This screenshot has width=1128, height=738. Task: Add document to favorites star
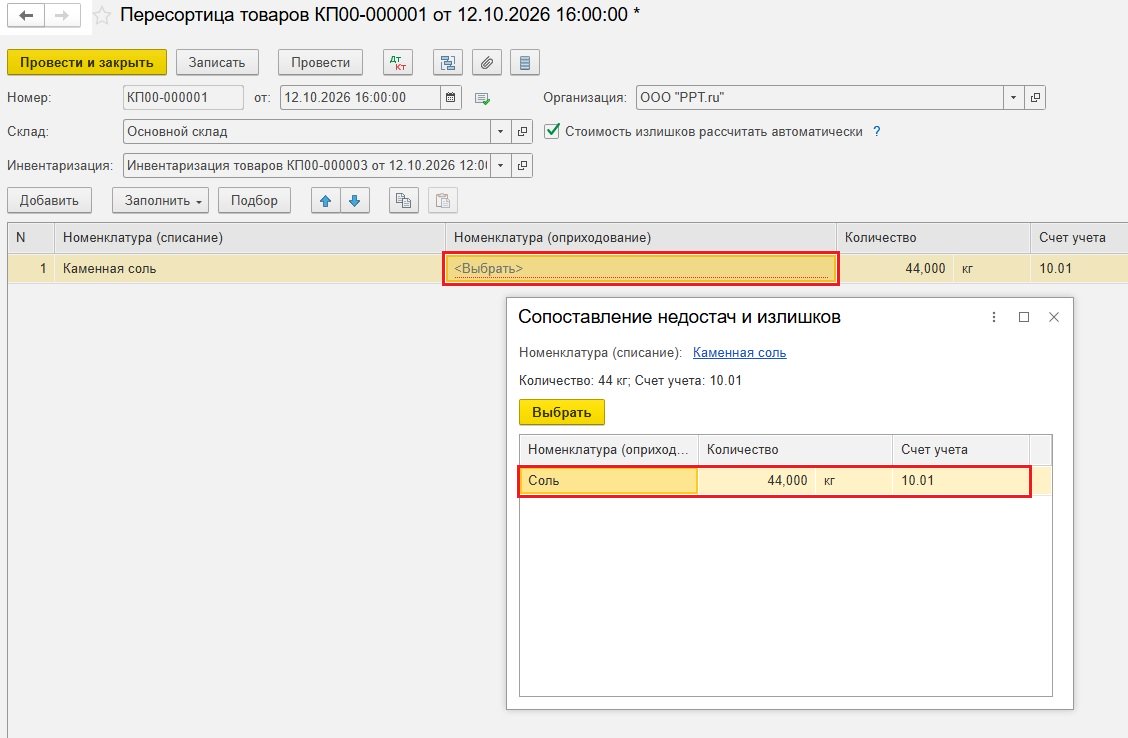point(102,16)
